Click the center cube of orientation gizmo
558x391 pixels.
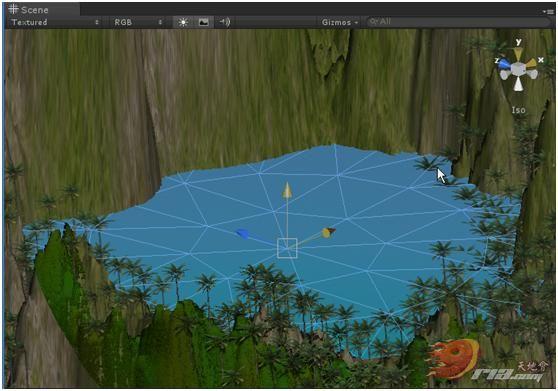click(518, 69)
